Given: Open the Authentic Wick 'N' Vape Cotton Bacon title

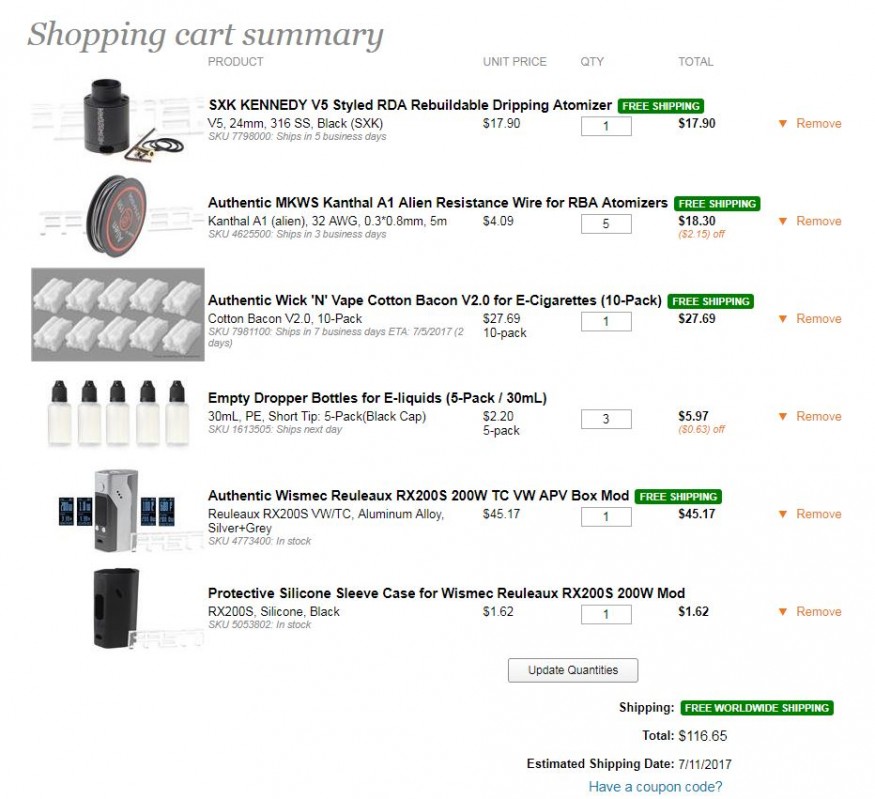Looking at the screenshot, I should click(435, 300).
